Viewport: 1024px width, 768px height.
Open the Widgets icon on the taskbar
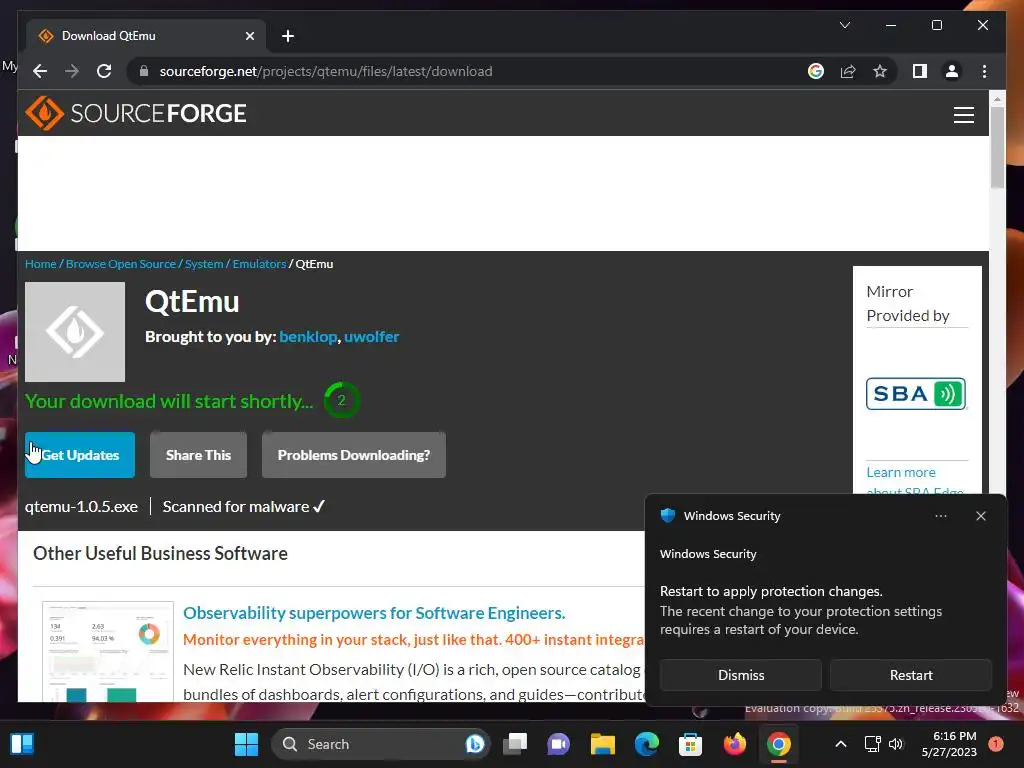tap(22, 744)
